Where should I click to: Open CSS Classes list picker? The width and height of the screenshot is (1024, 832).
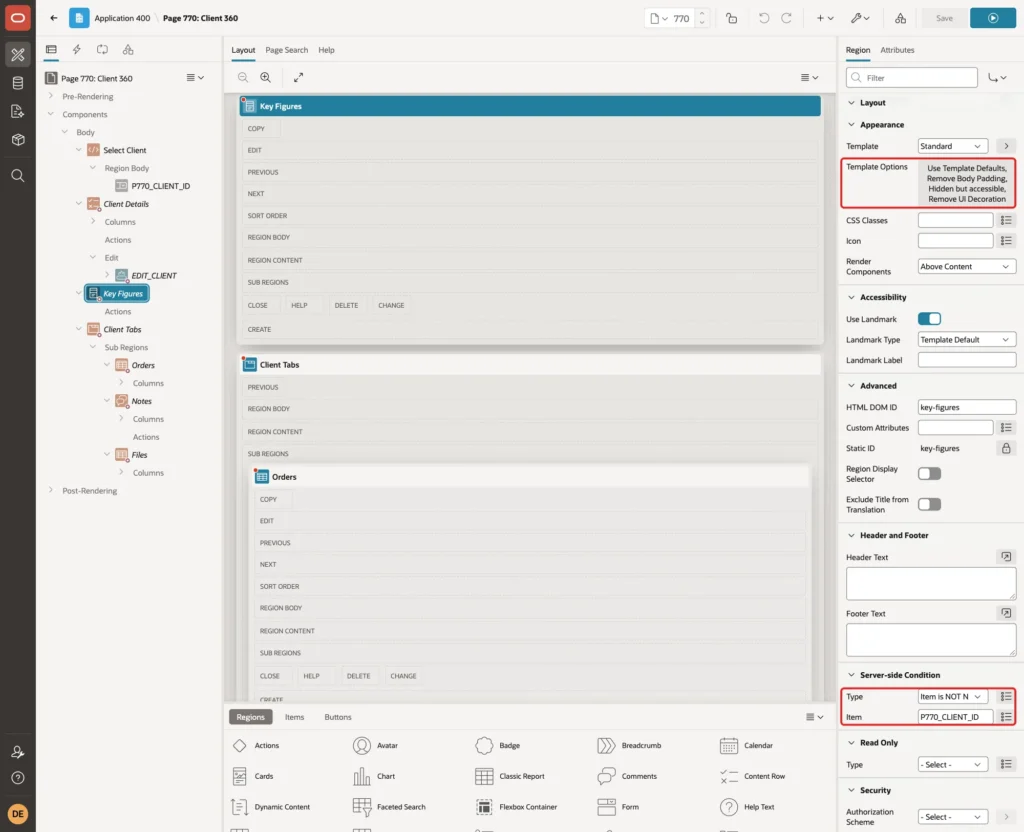click(x=1006, y=220)
